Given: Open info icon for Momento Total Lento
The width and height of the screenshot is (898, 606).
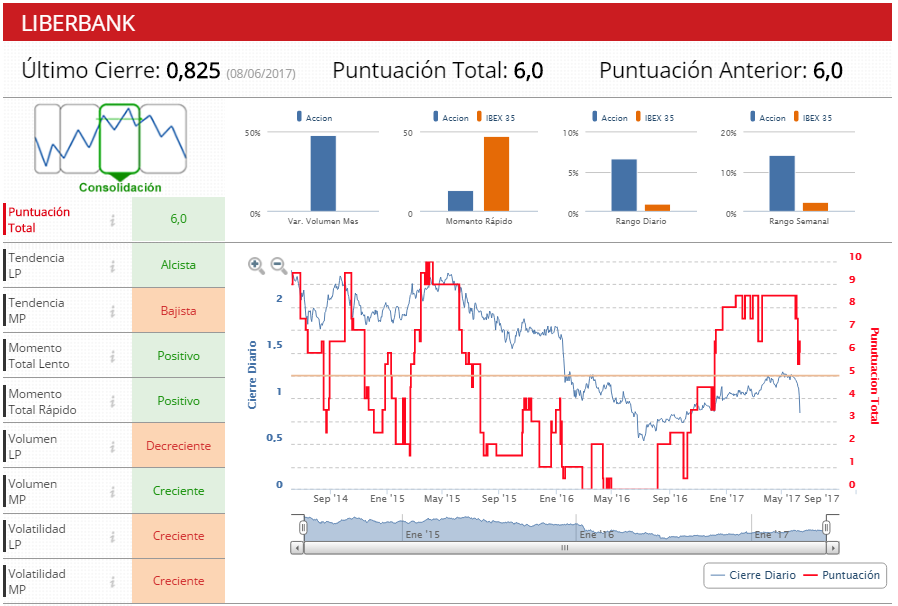Looking at the screenshot, I should coord(113,356).
